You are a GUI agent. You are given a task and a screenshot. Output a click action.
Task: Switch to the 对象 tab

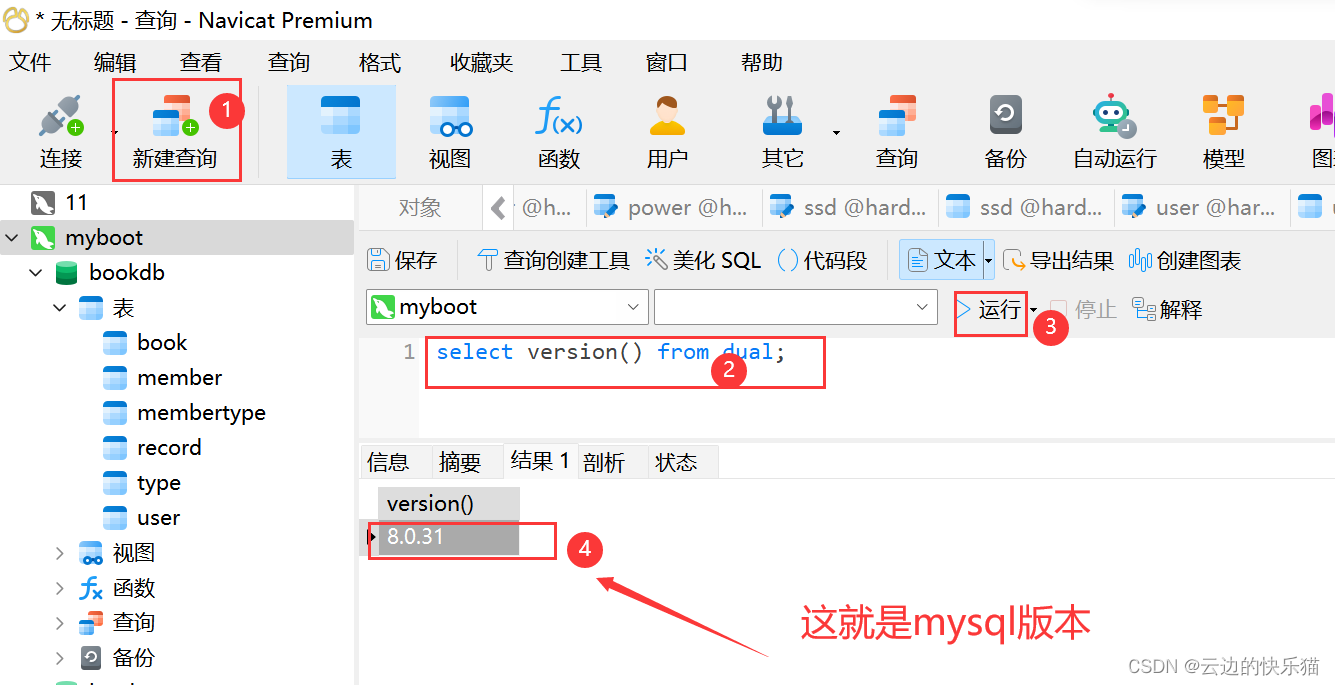pyautogui.click(x=420, y=208)
